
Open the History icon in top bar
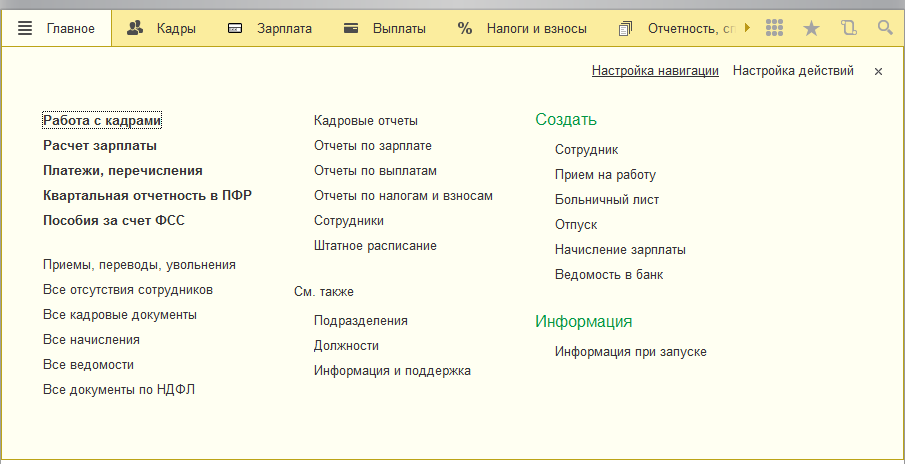coord(849,28)
